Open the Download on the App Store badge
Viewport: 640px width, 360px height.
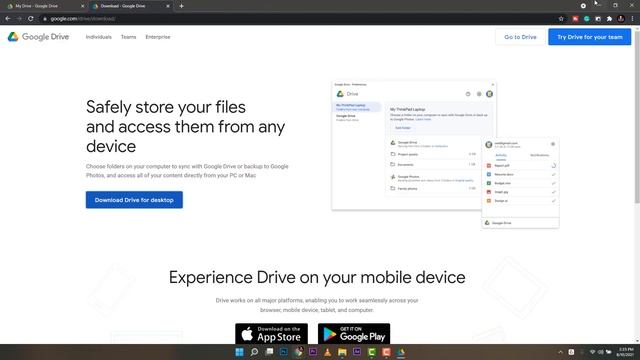coord(271,333)
